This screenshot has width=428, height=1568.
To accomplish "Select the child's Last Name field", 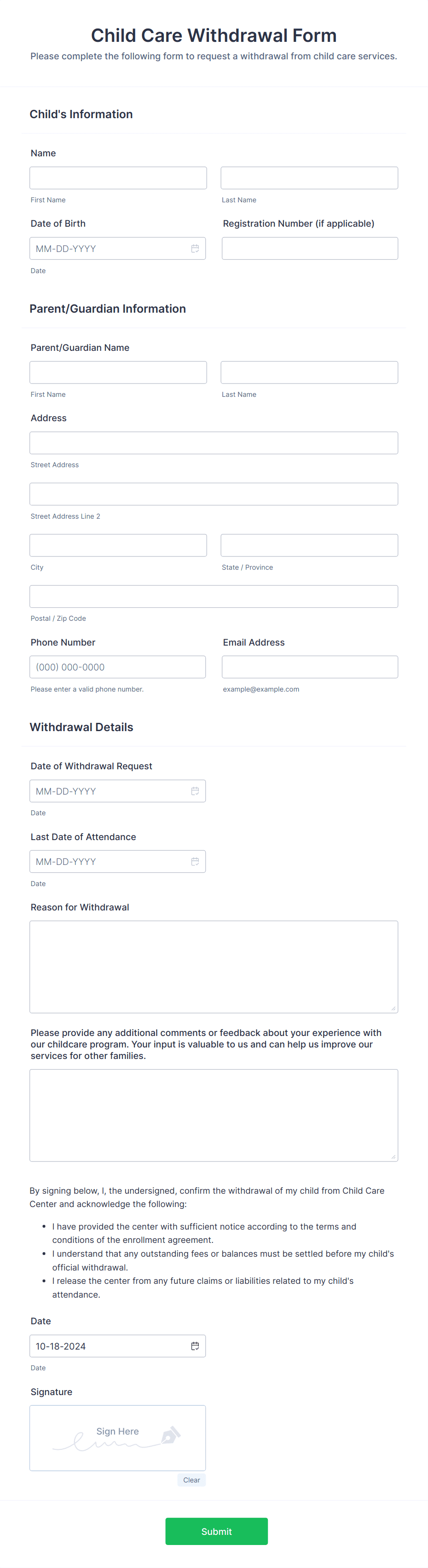I will (309, 177).
